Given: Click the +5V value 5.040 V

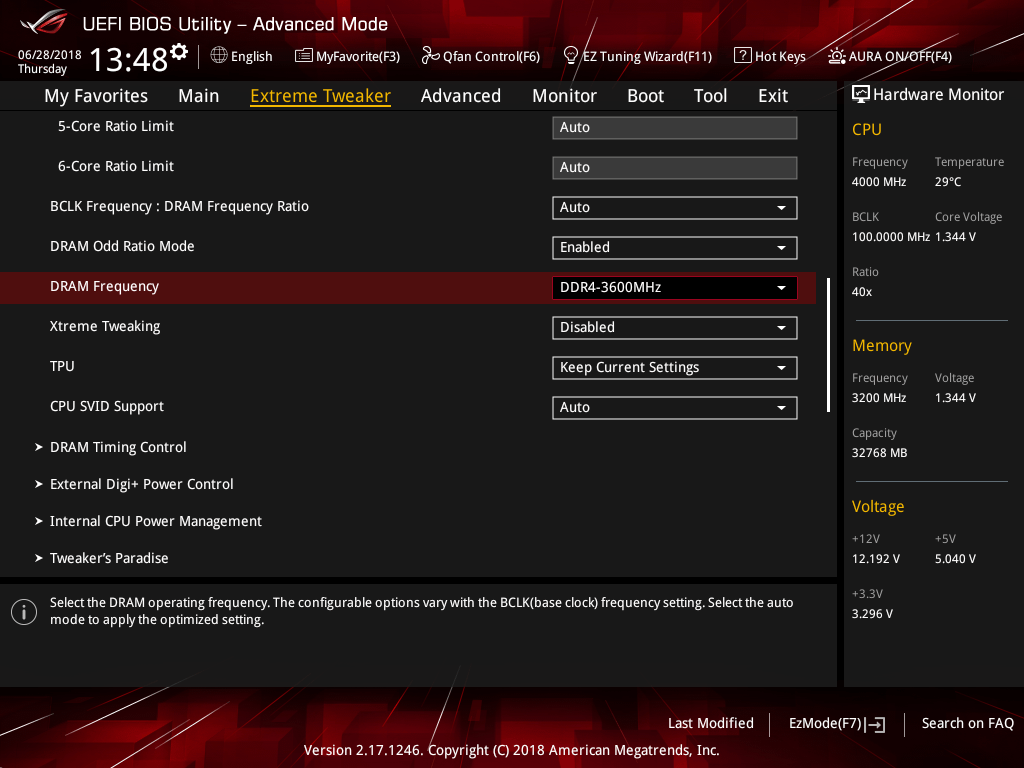Looking at the screenshot, I should click(x=955, y=559).
